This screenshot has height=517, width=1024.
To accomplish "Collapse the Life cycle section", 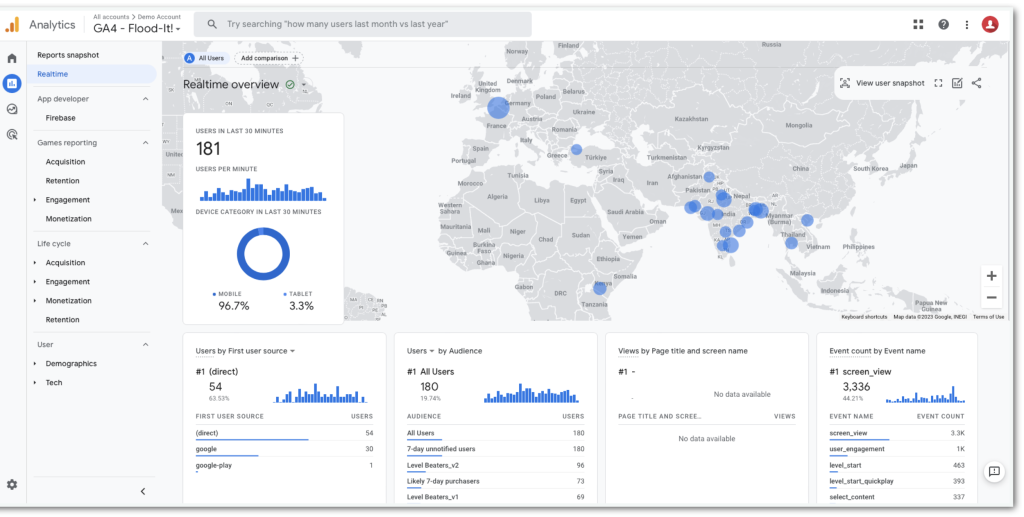I will tap(145, 244).
